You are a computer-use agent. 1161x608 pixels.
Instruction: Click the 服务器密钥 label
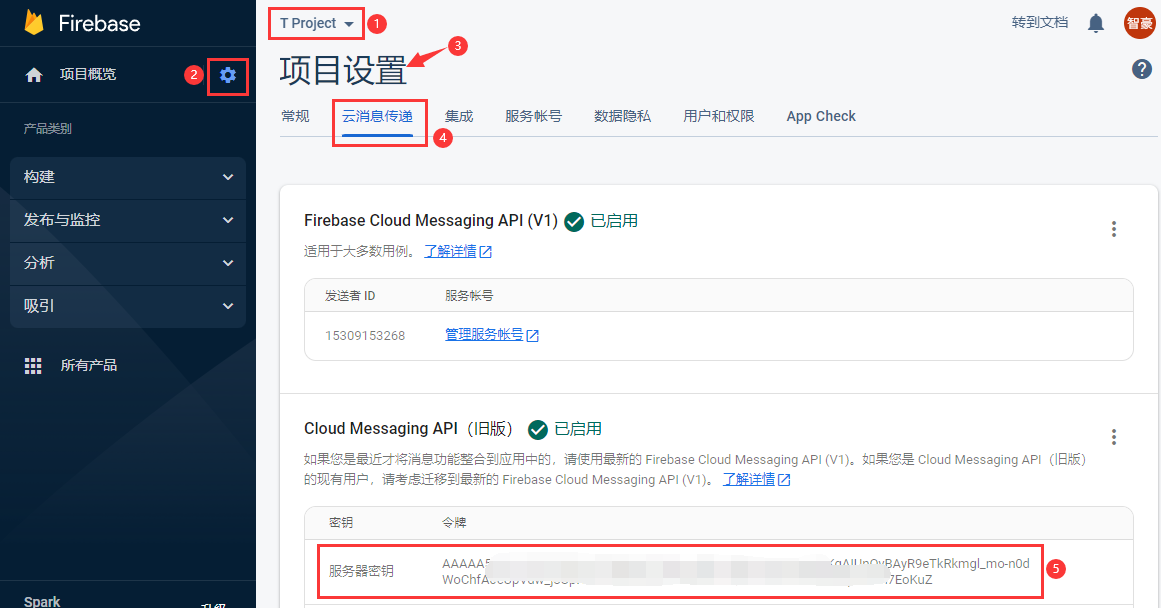361,571
